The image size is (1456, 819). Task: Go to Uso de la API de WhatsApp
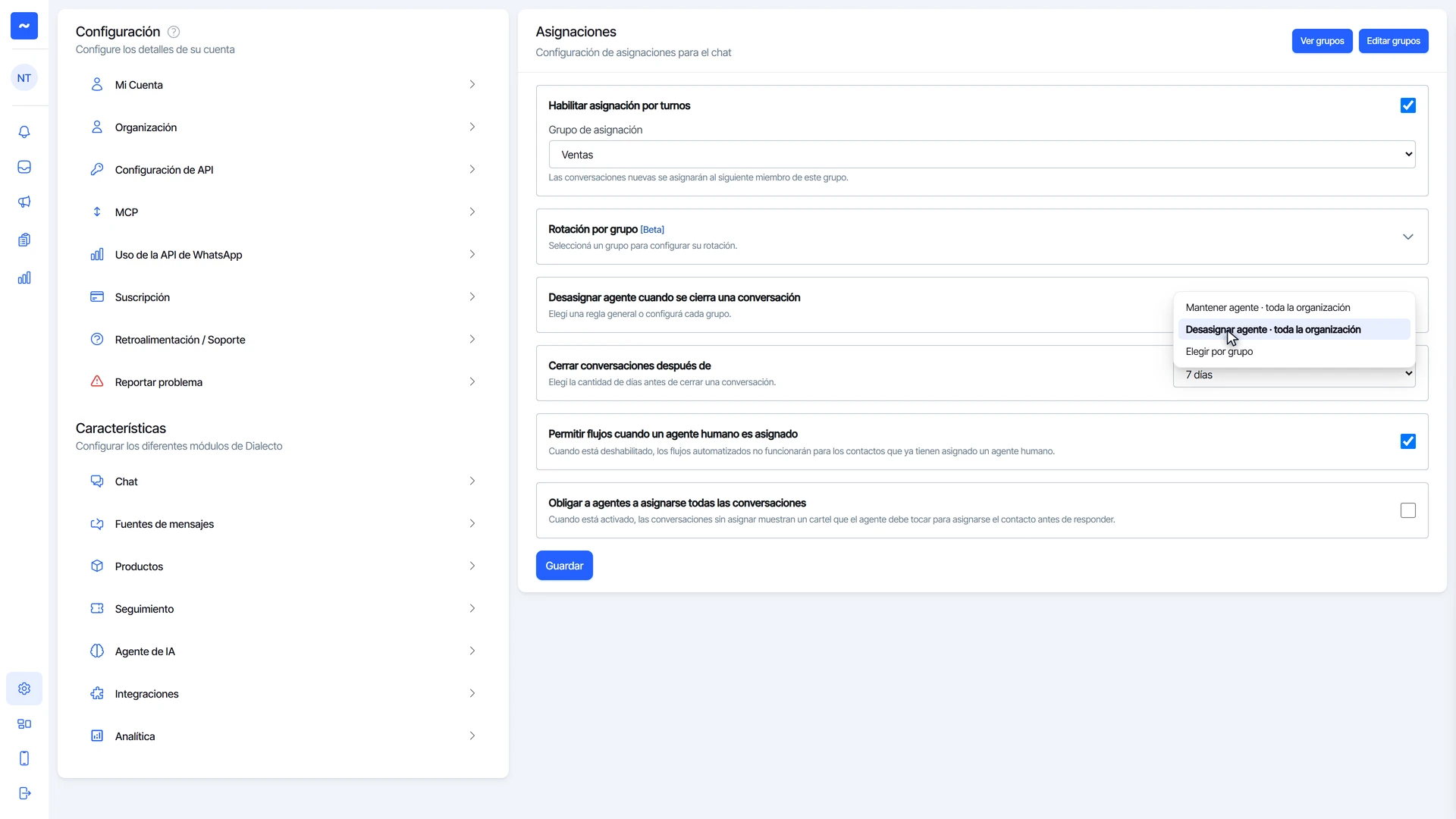coord(283,255)
